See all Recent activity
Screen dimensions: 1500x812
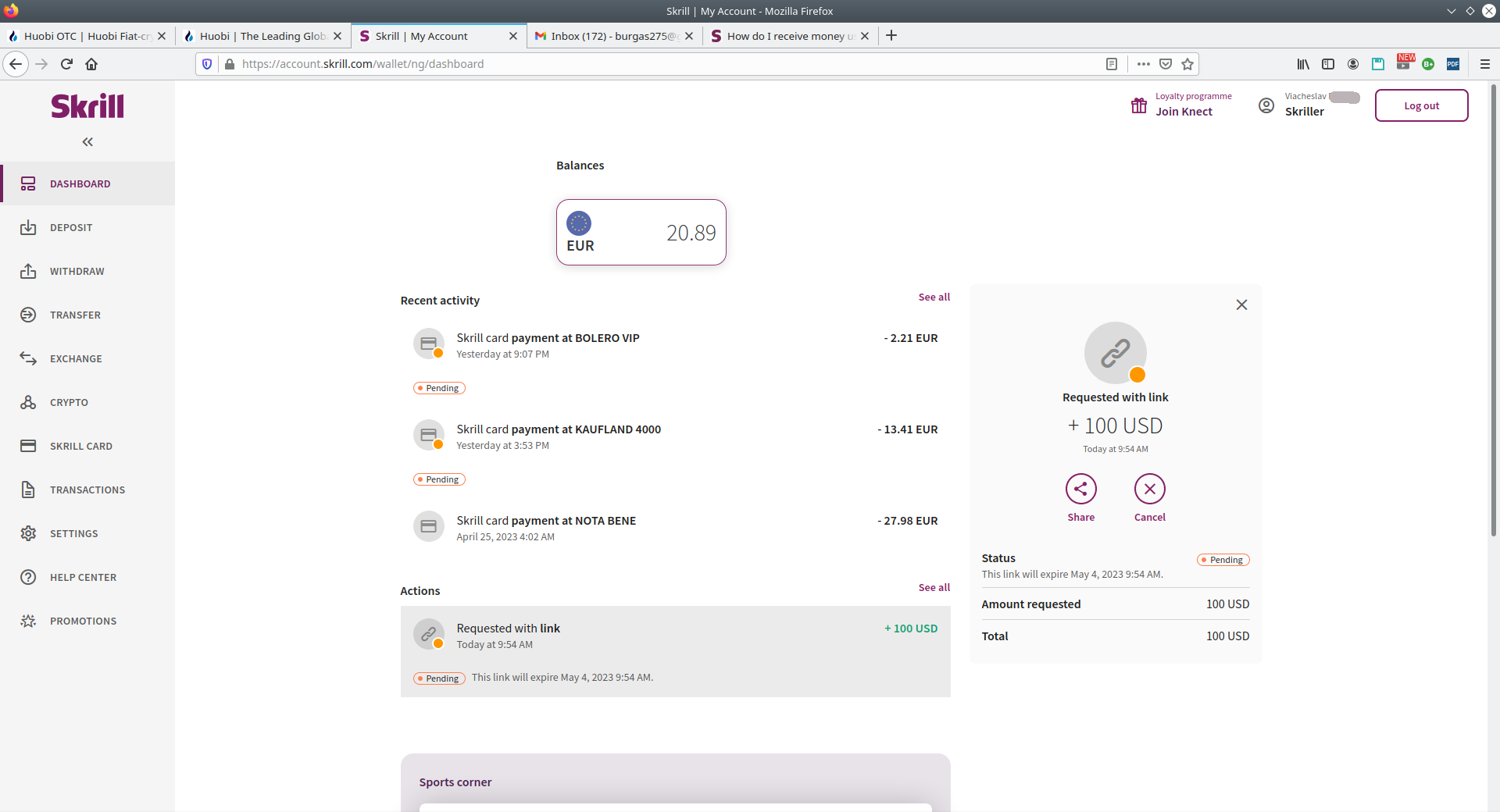coord(934,297)
